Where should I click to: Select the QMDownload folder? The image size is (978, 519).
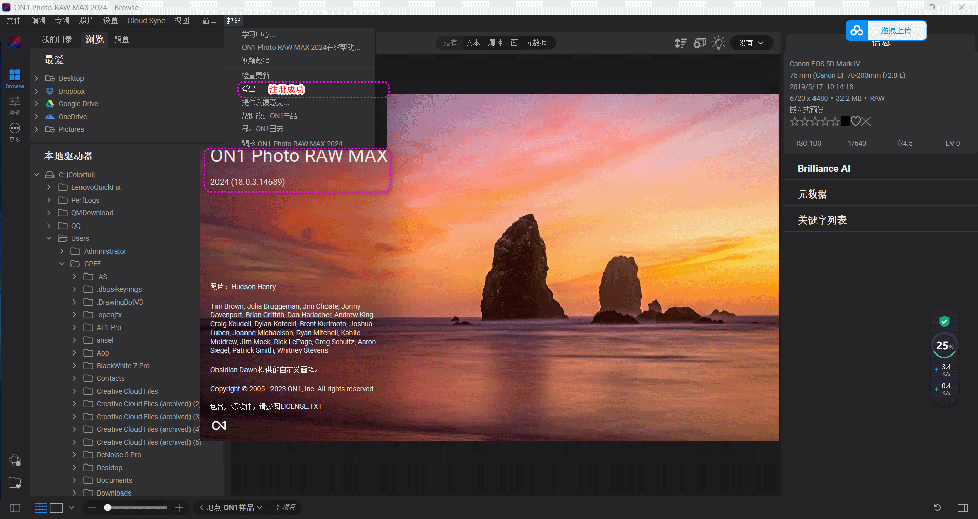click(92, 213)
